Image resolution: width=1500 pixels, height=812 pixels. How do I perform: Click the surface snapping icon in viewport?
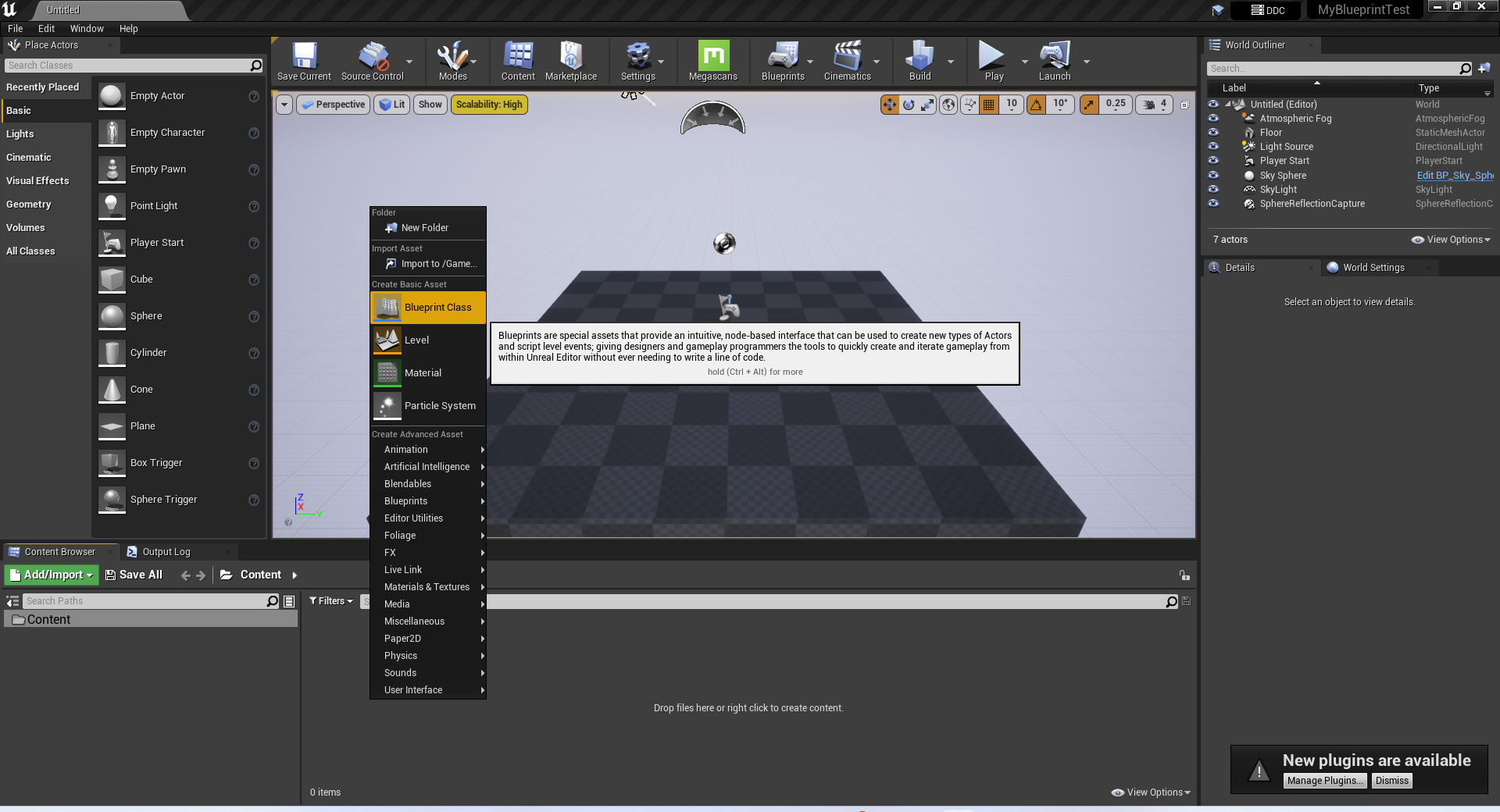point(970,105)
